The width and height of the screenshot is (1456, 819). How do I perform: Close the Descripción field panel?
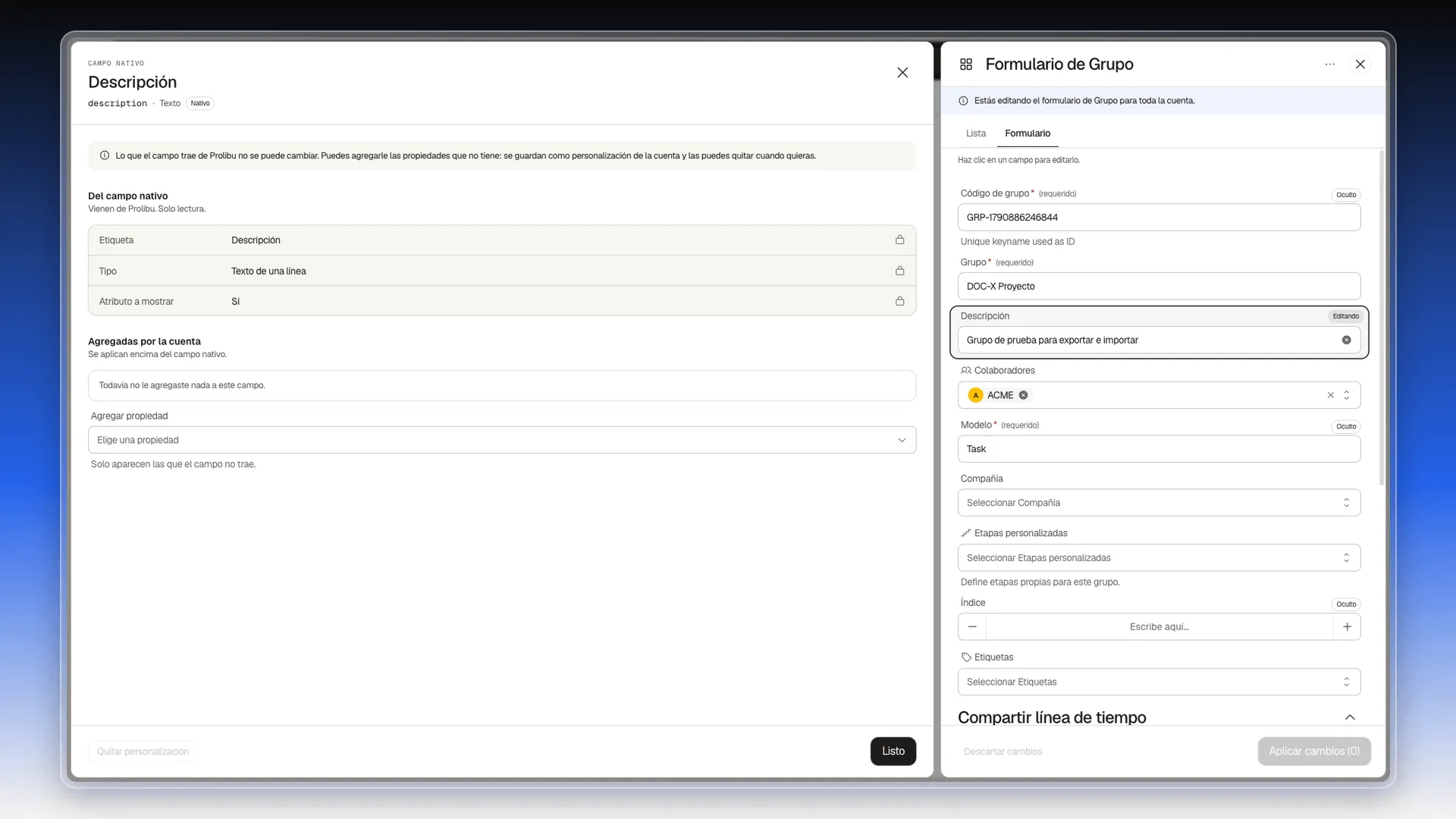click(902, 73)
